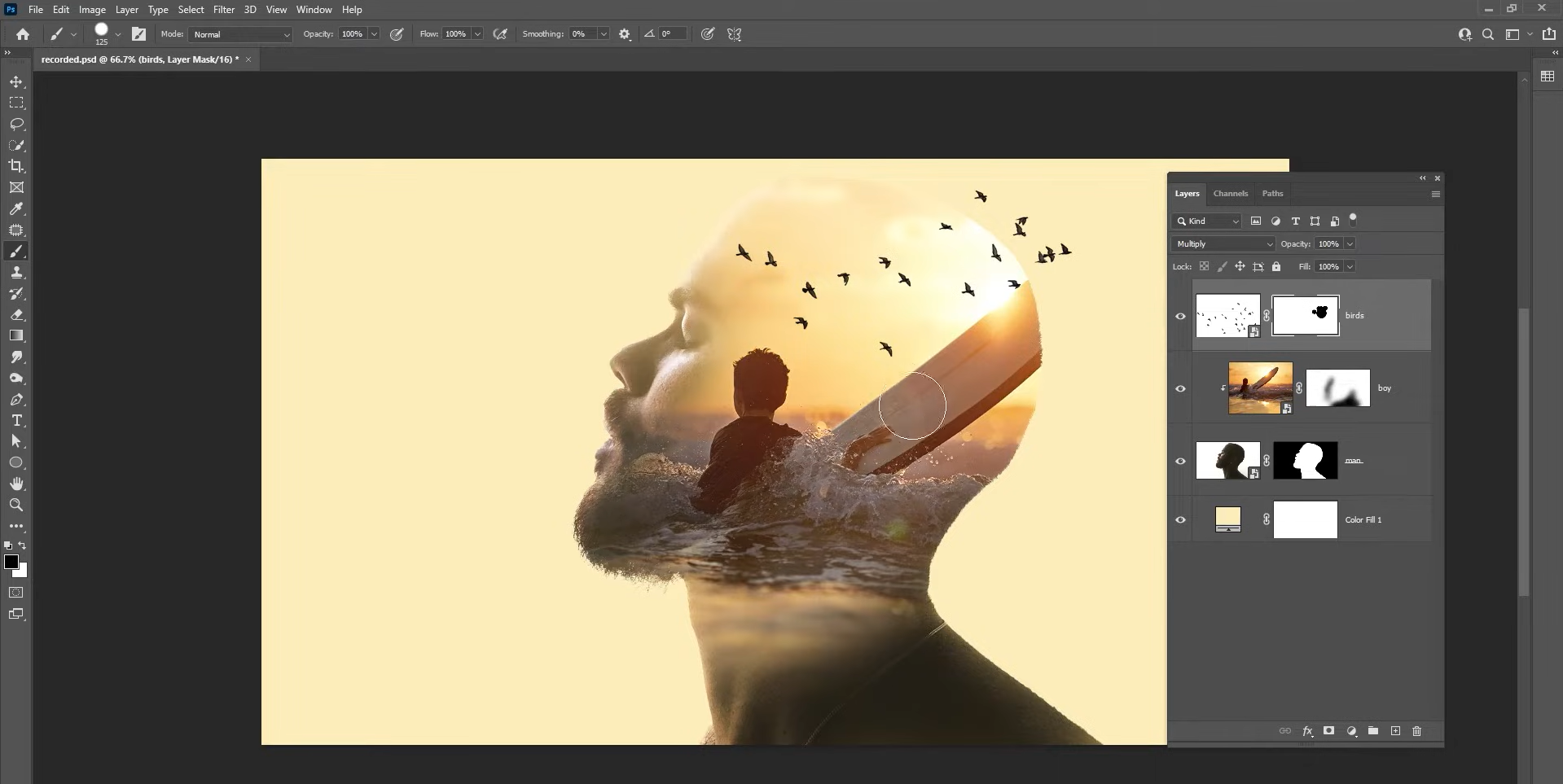This screenshot has width=1563, height=784.
Task: Click the recorded.psd document tab
Action: [x=139, y=59]
